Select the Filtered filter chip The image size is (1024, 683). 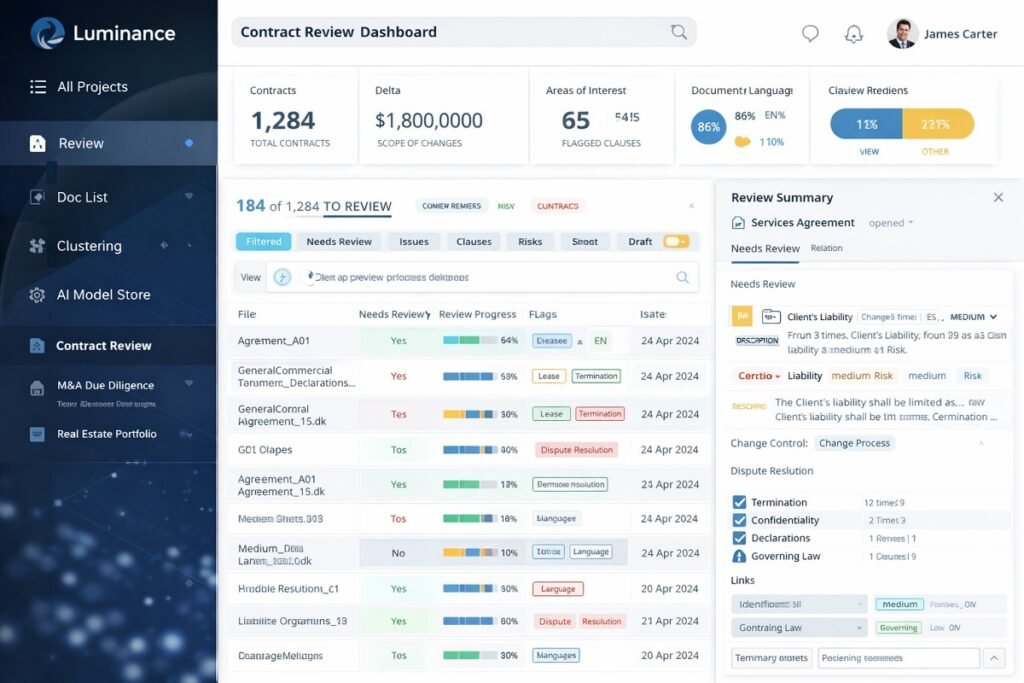click(263, 241)
